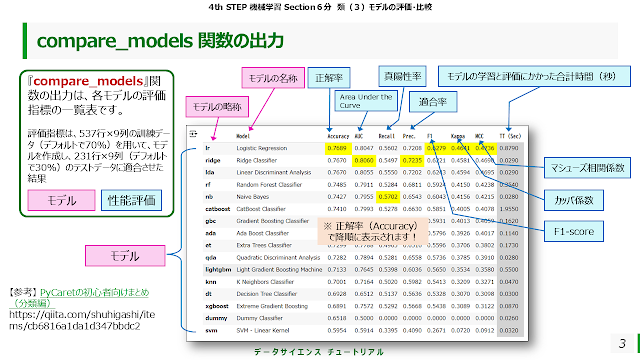Viewport: 640px width, 360px height.
Task: Click the 'Accuracy' column header
Action: (338, 136)
